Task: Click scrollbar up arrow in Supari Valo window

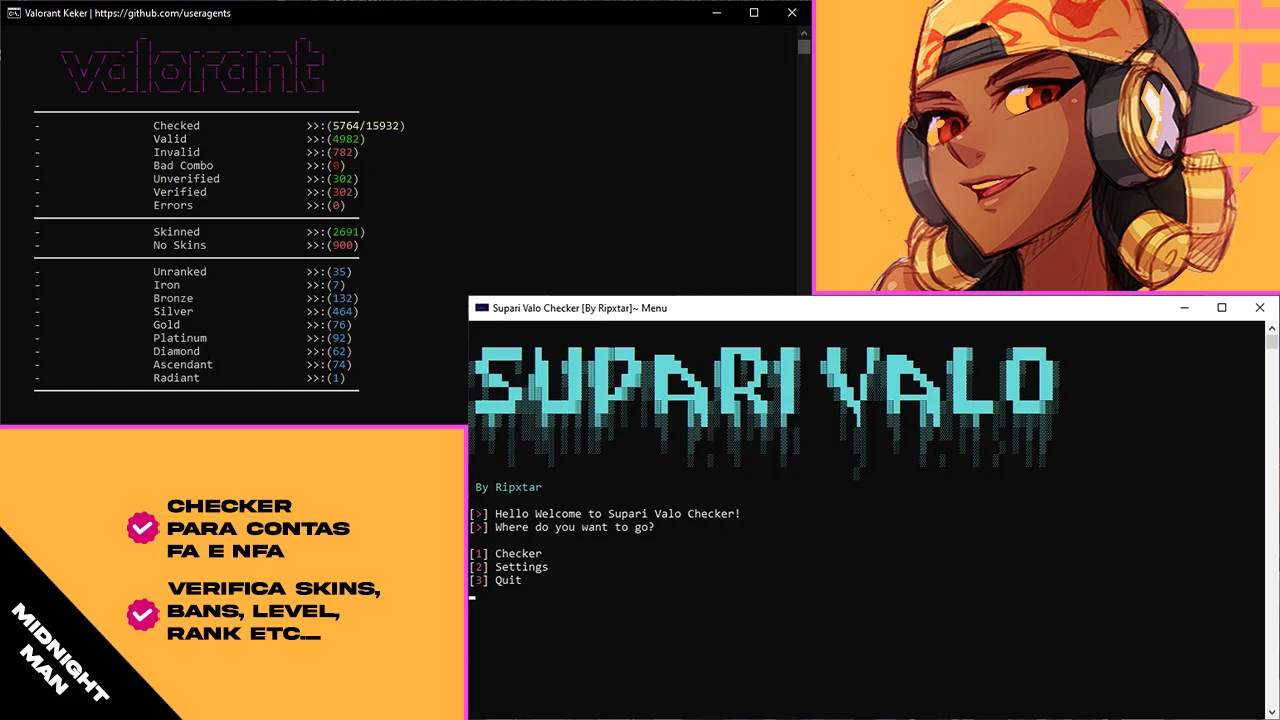Action: point(1272,328)
